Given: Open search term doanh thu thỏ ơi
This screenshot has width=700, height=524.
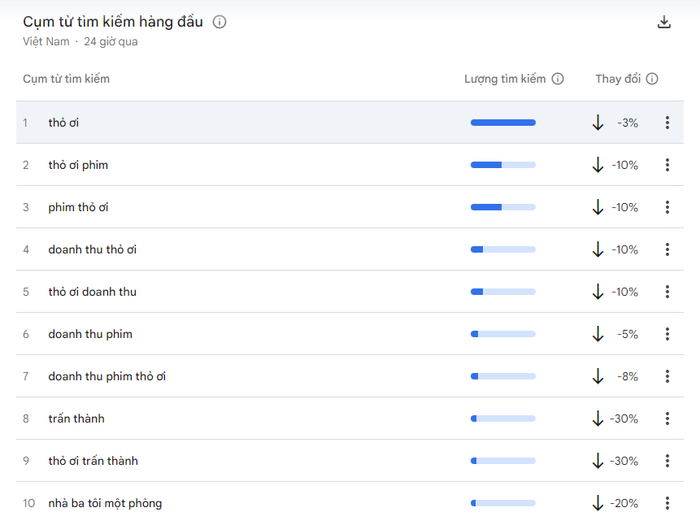Looking at the screenshot, I should (x=92, y=250).
